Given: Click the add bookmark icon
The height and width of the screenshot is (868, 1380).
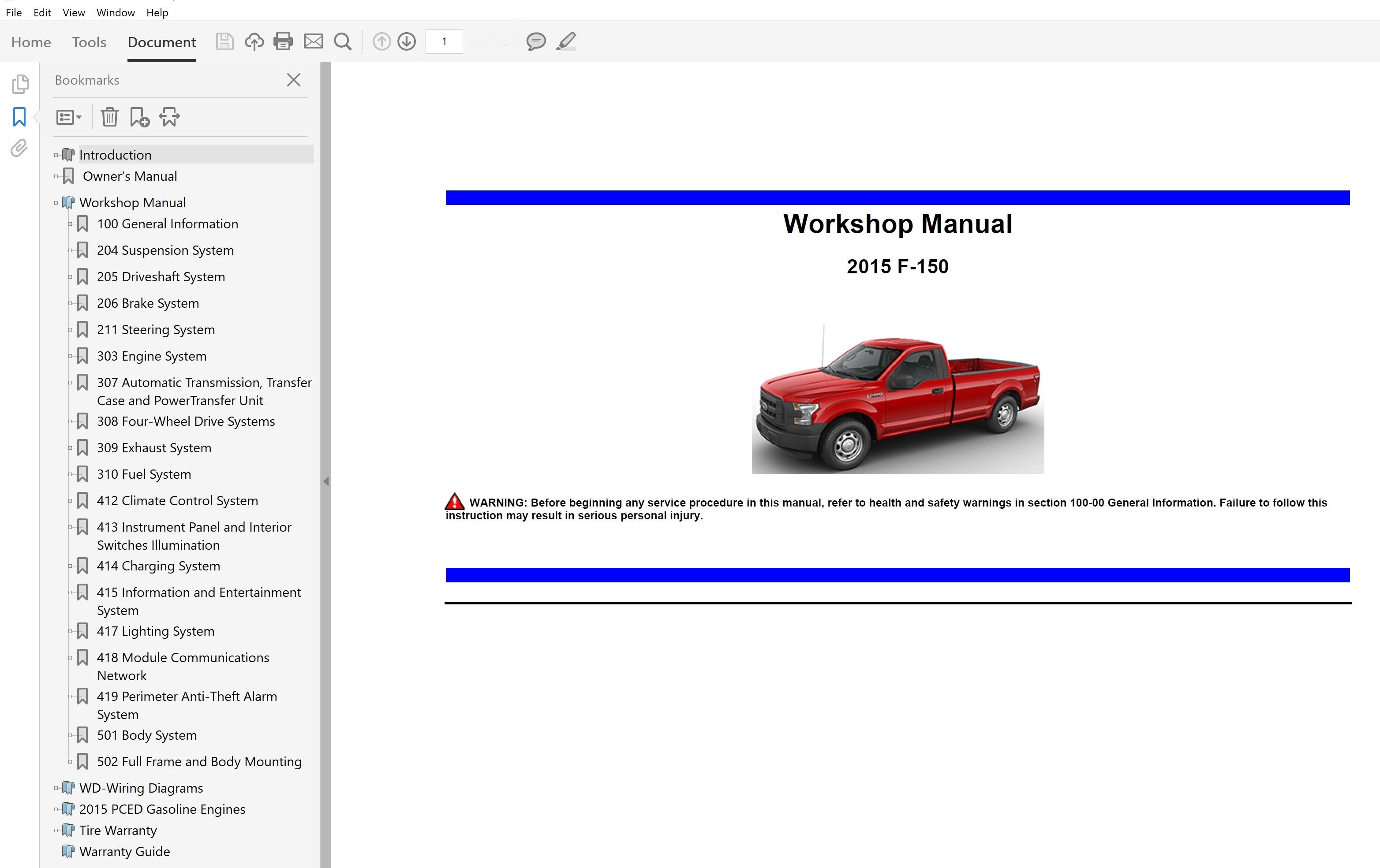Looking at the screenshot, I should (x=139, y=117).
